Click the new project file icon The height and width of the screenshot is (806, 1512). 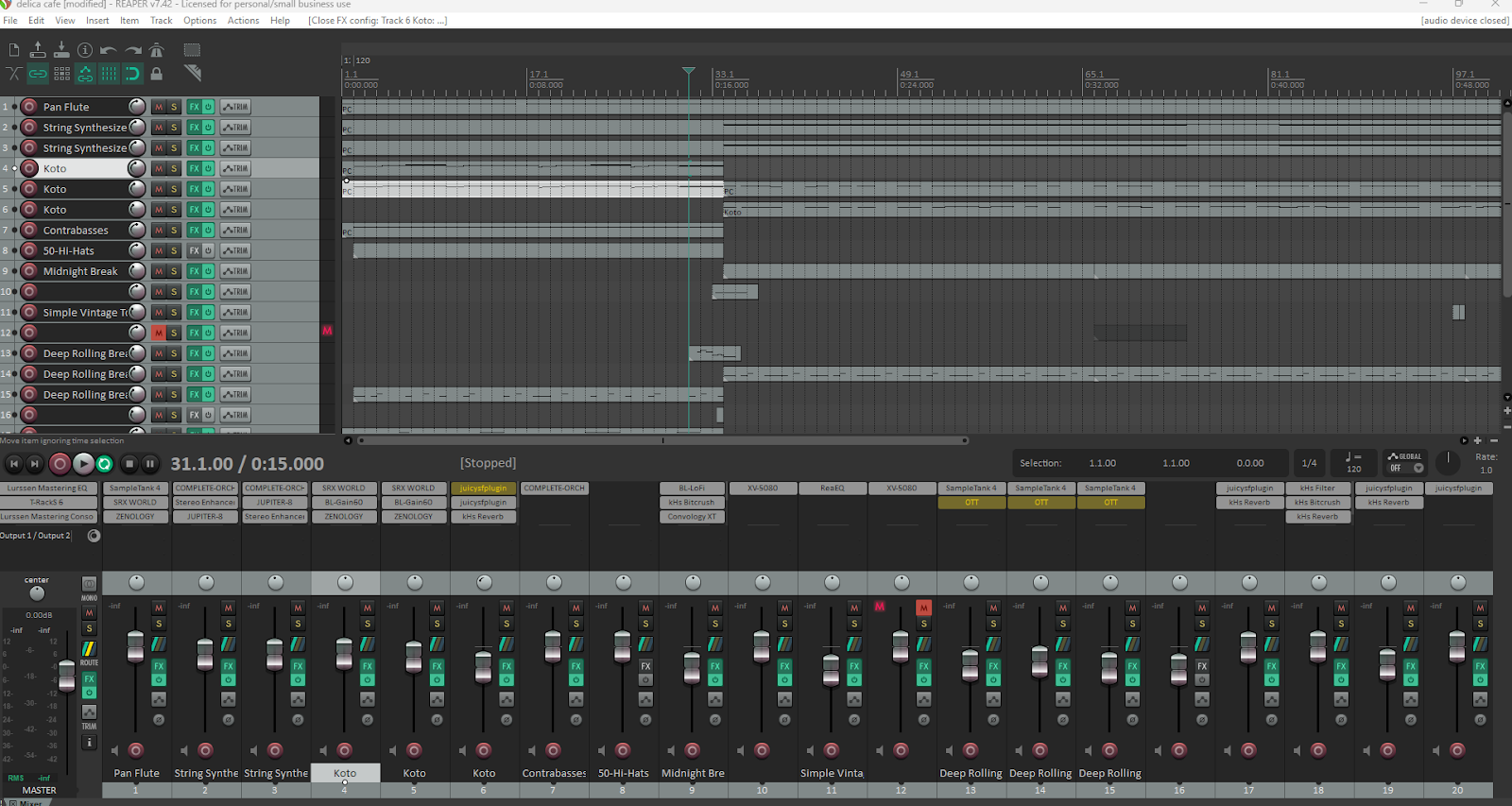pos(14,50)
